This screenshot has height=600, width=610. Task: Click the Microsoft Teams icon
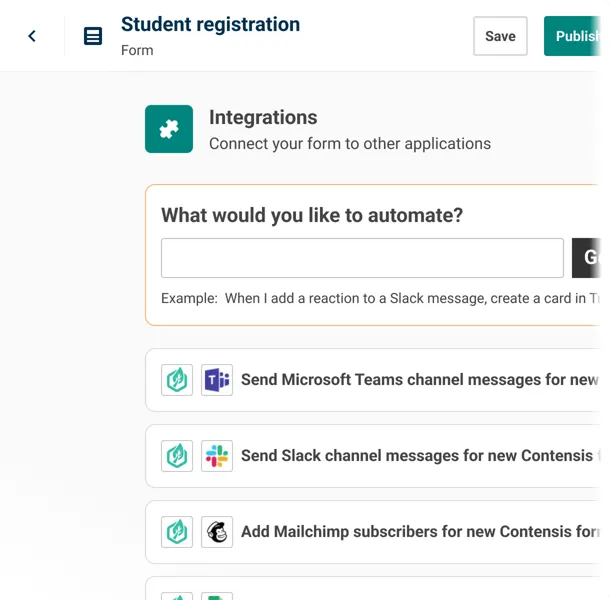pos(217,380)
